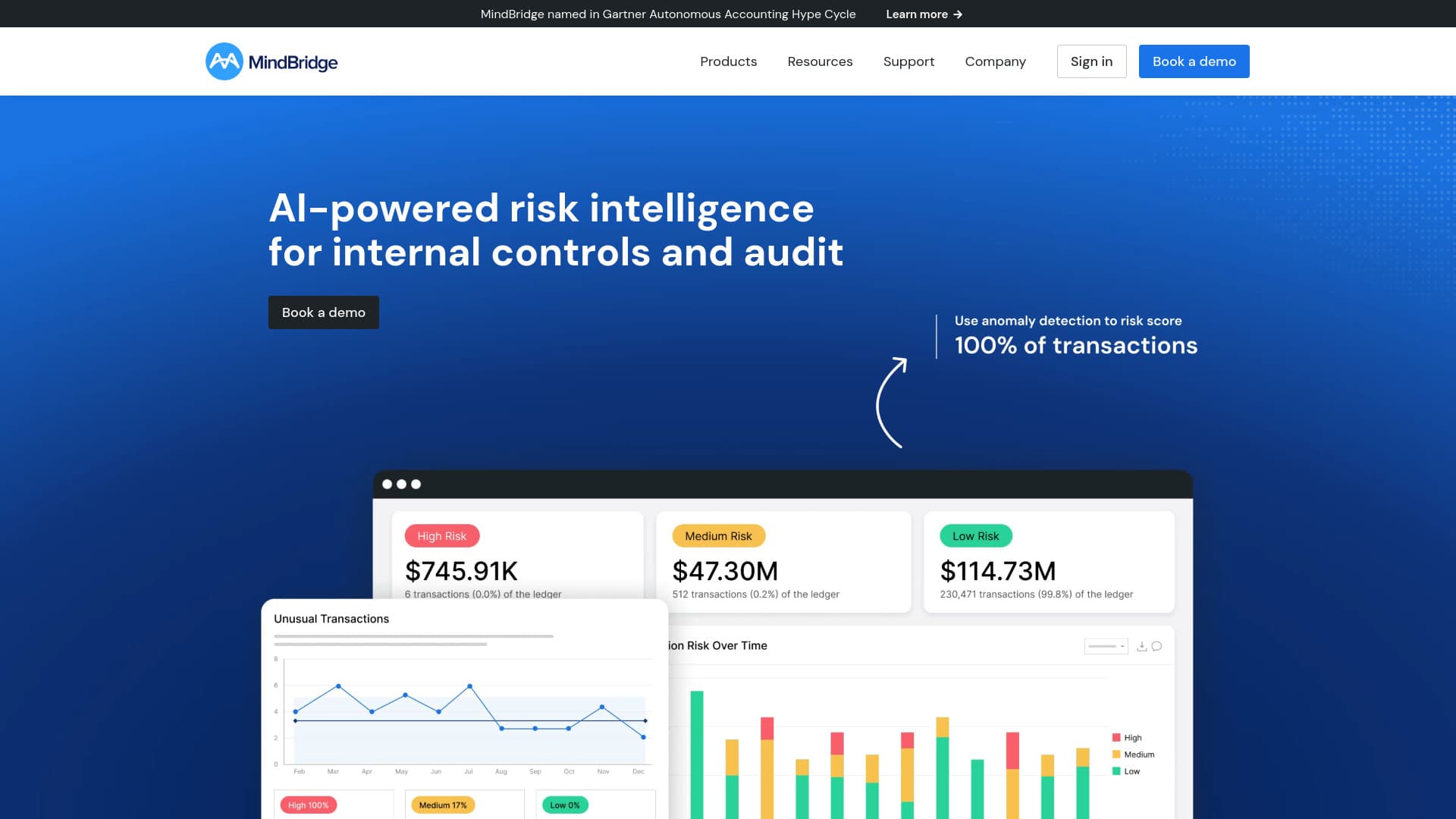Open the Company menu
This screenshot has width=1456, height=819.
[995, 61]
